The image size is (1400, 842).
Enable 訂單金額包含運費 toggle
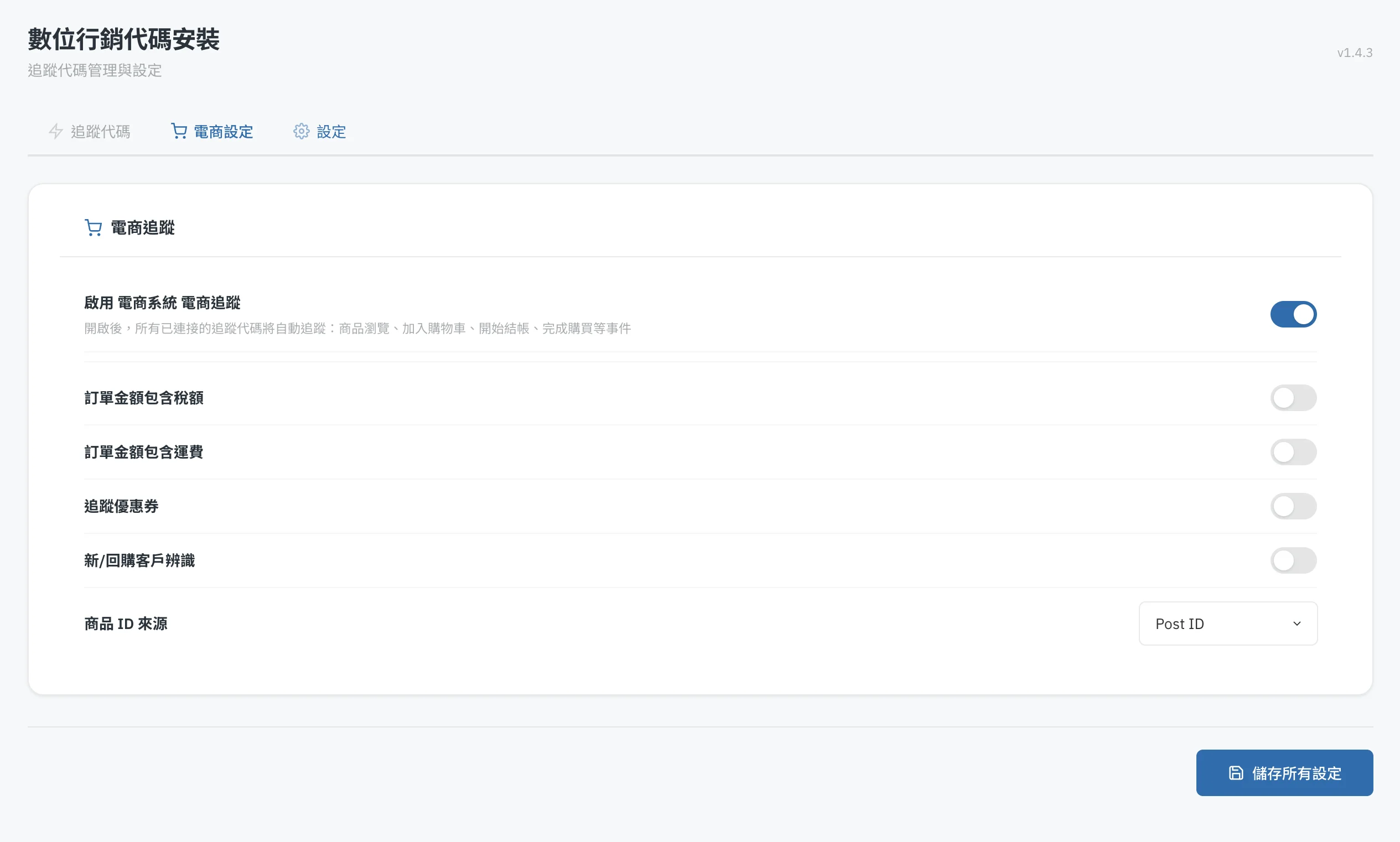[1293, 452]
